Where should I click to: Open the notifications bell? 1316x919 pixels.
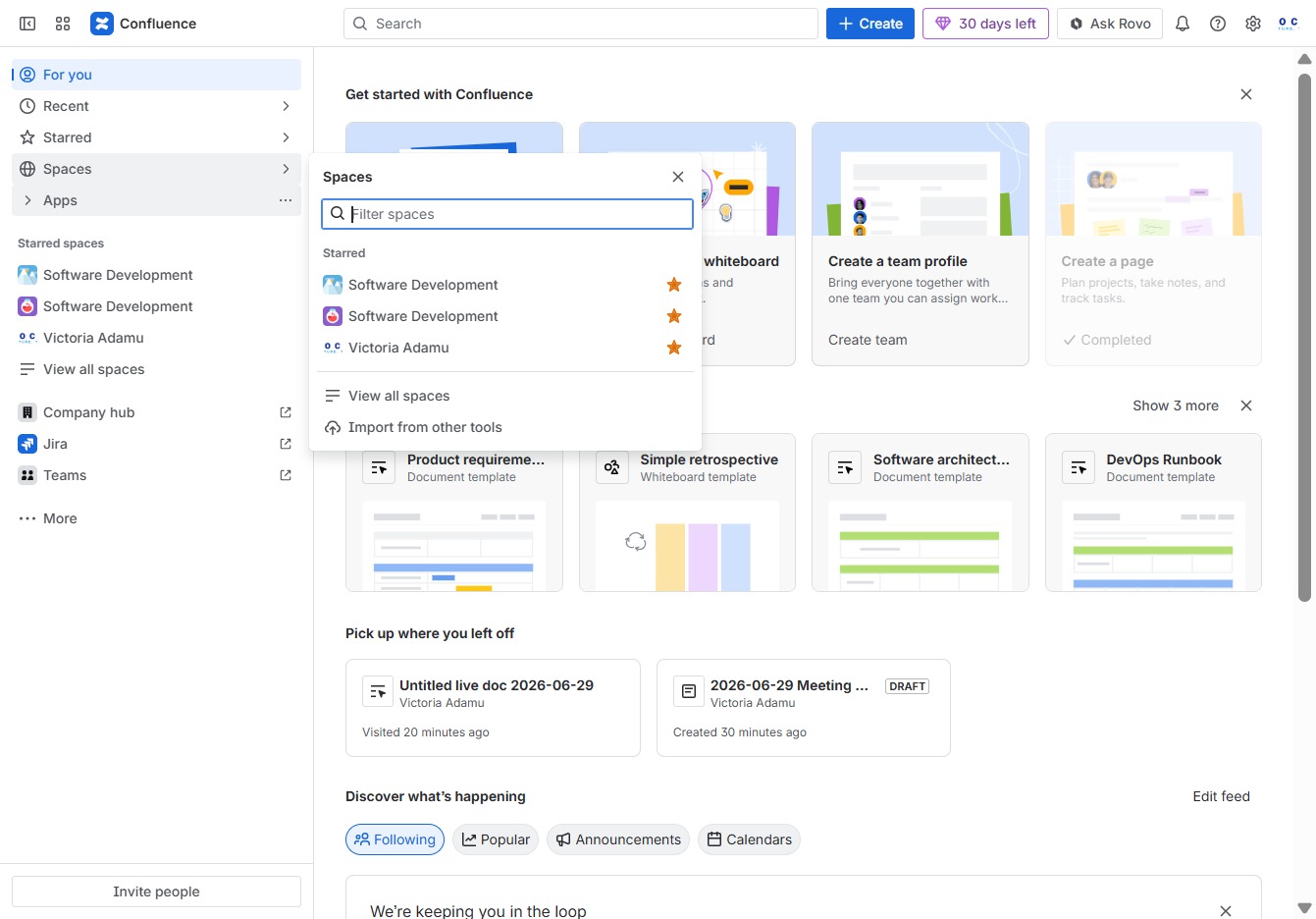[1183, 24]
